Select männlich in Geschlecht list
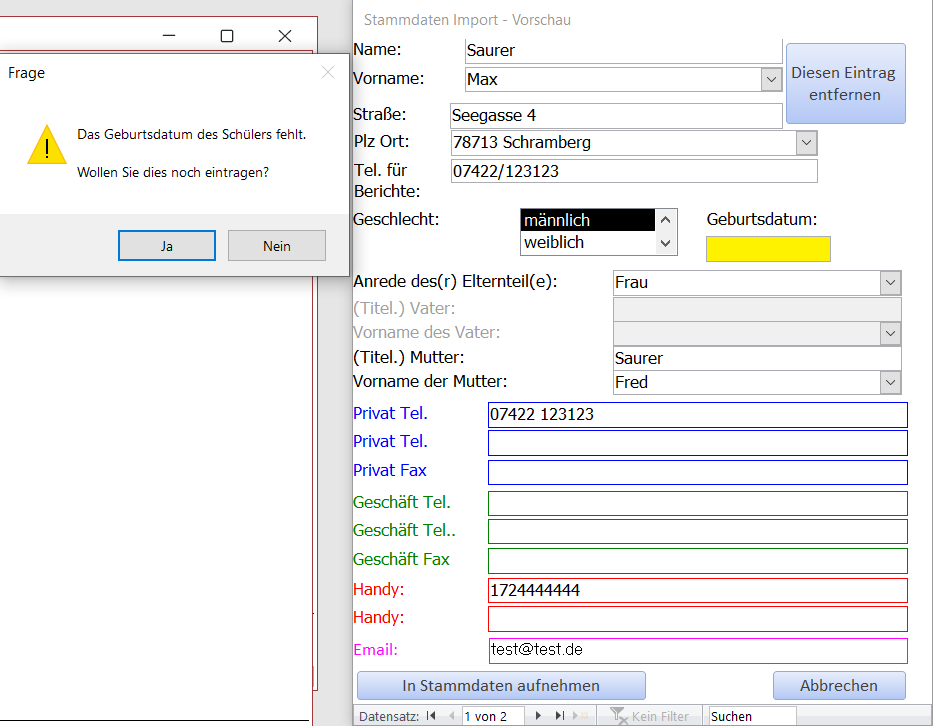 [587, 220]
